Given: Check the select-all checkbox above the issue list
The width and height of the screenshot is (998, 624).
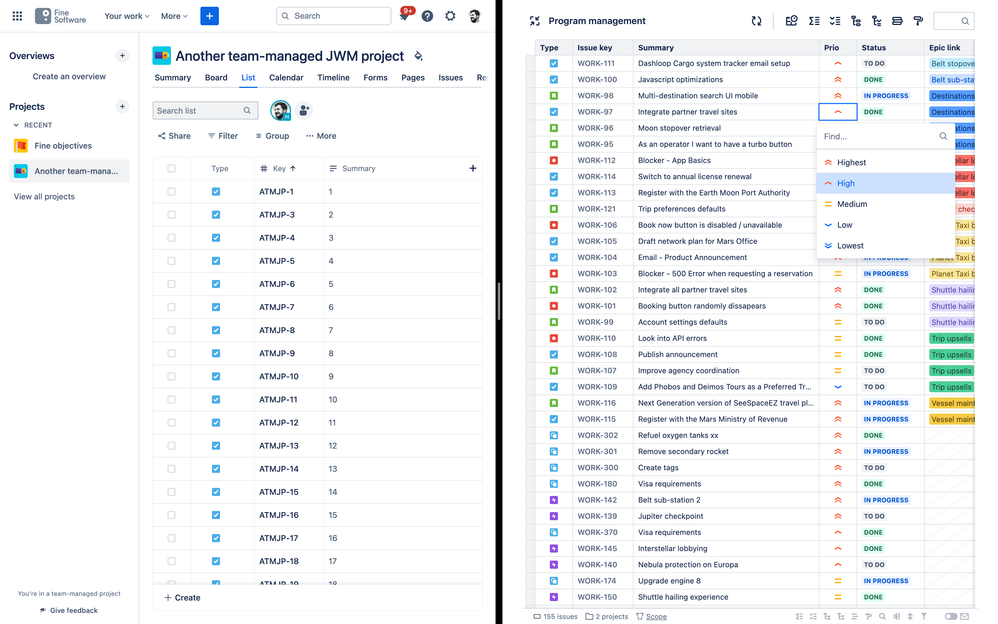Looking at the screenshot, I should coord(170,168).
